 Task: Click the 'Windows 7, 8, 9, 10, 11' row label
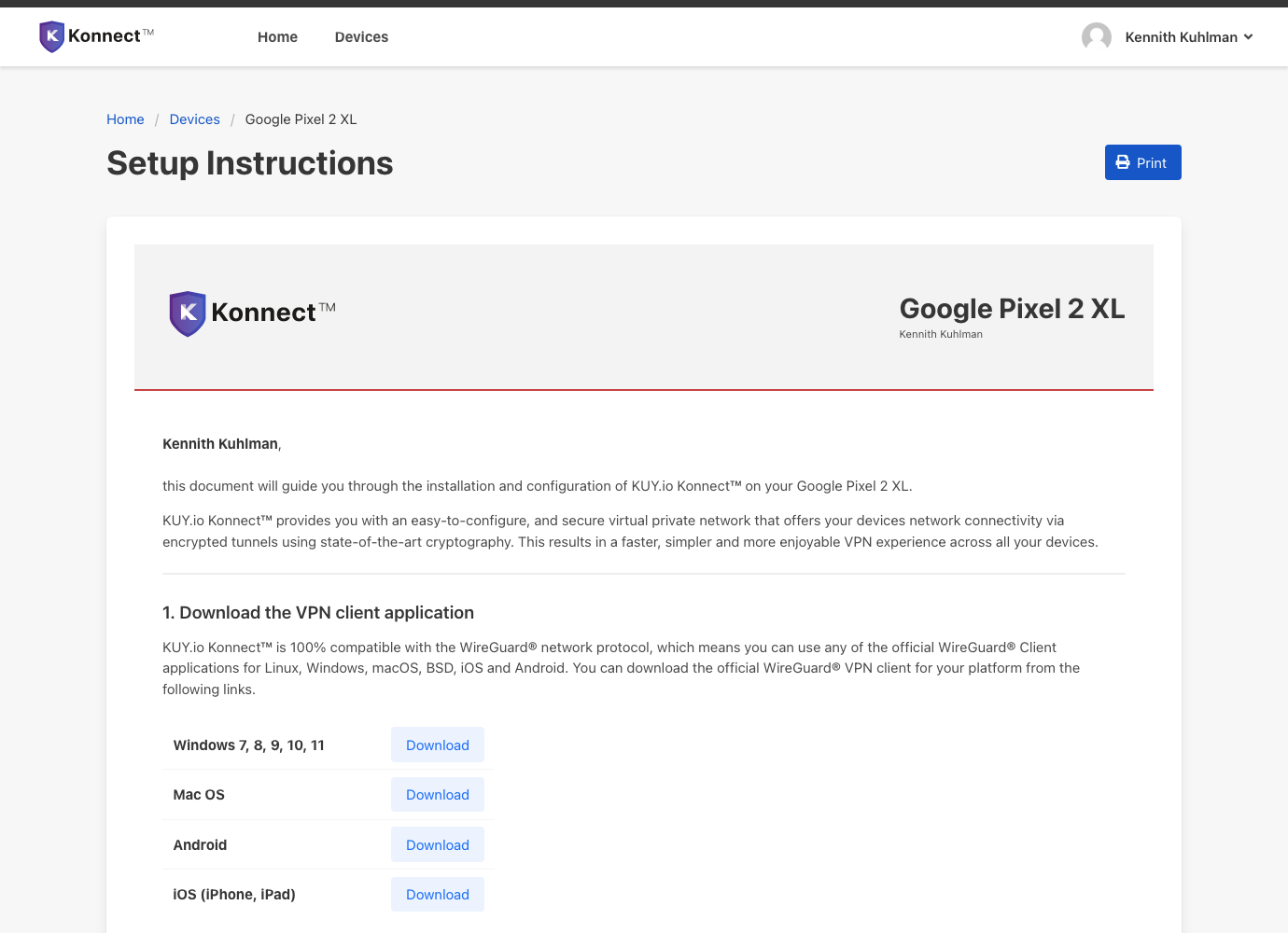coord(249,745)
